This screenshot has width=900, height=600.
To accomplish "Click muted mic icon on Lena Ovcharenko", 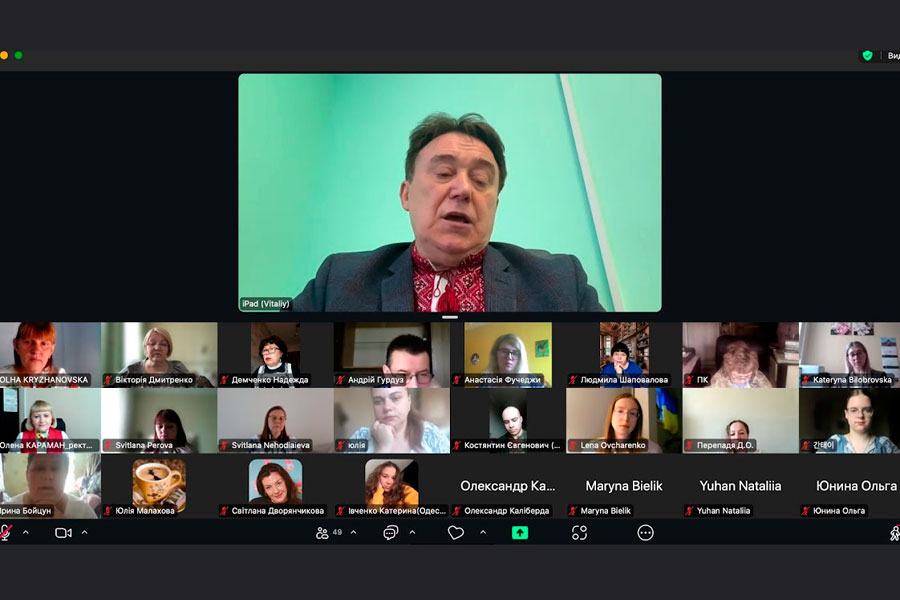I will 573,445.
